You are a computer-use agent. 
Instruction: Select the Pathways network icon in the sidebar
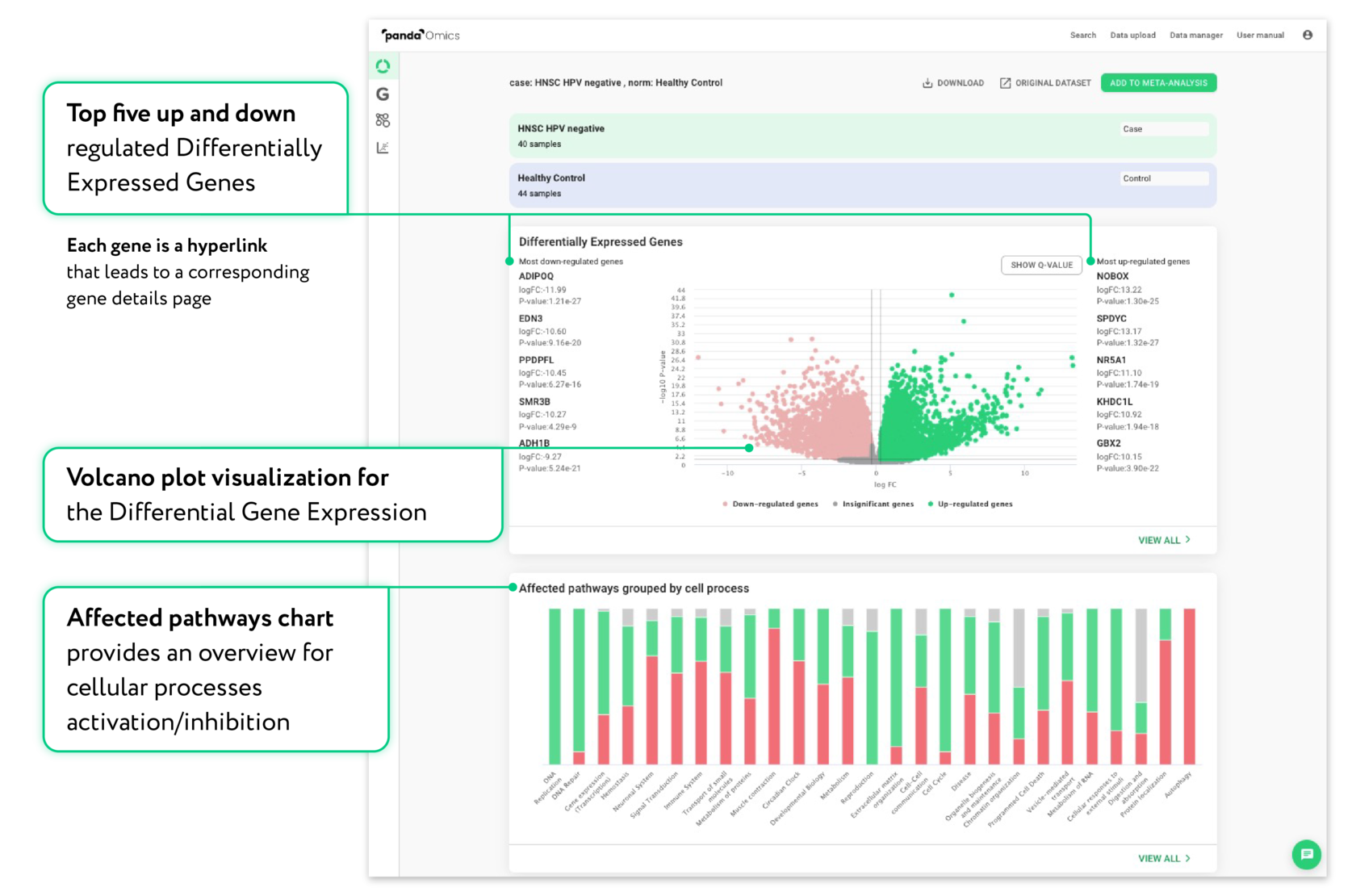point(383,120)
